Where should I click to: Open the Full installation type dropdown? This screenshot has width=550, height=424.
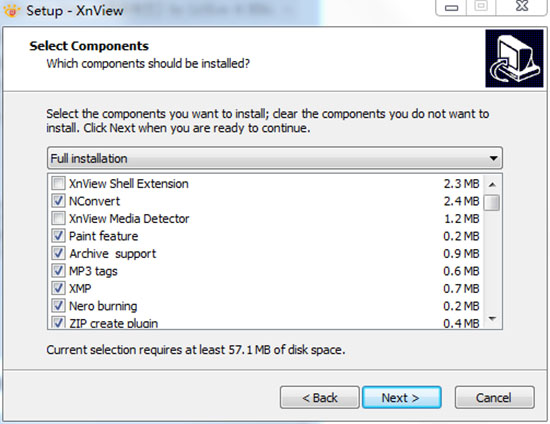click(275, 158)
